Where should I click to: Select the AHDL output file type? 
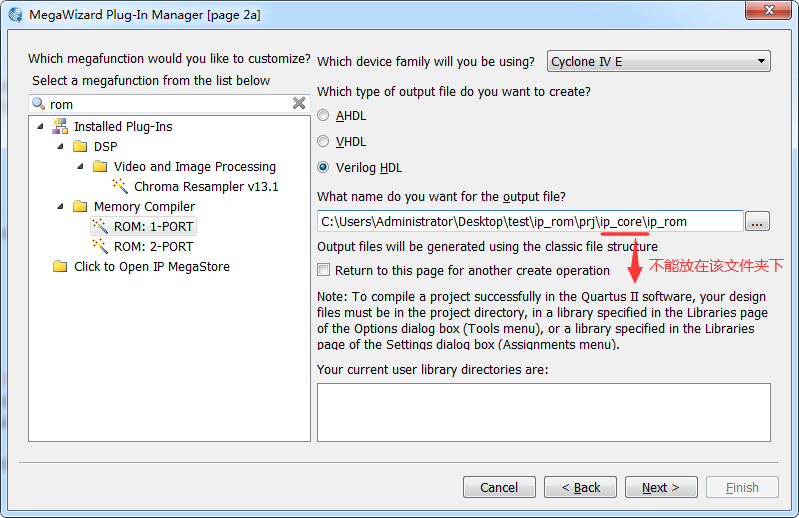tap(323, 116)
